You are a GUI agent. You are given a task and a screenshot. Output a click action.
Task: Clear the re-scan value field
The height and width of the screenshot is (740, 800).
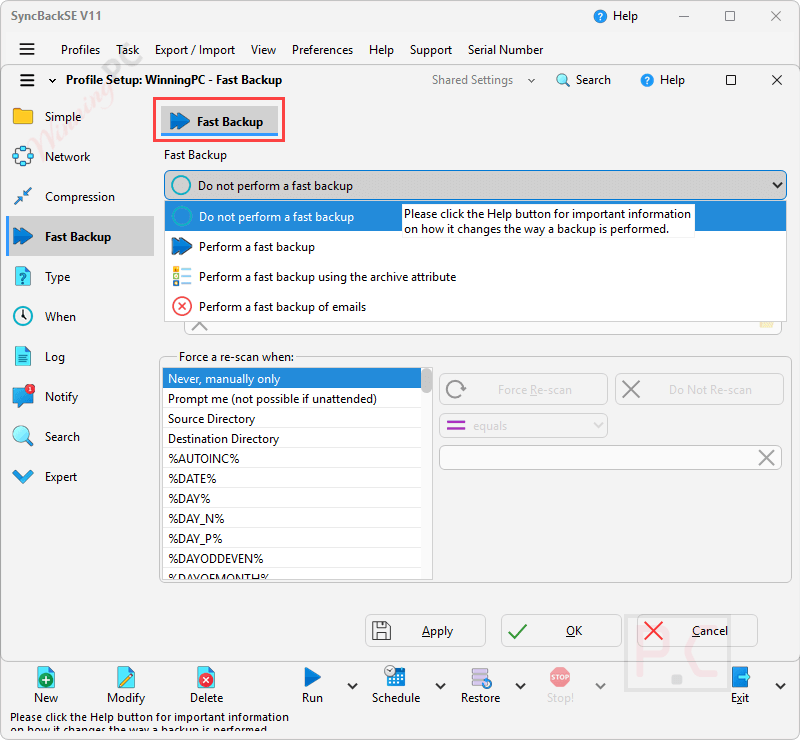[766, 458]
